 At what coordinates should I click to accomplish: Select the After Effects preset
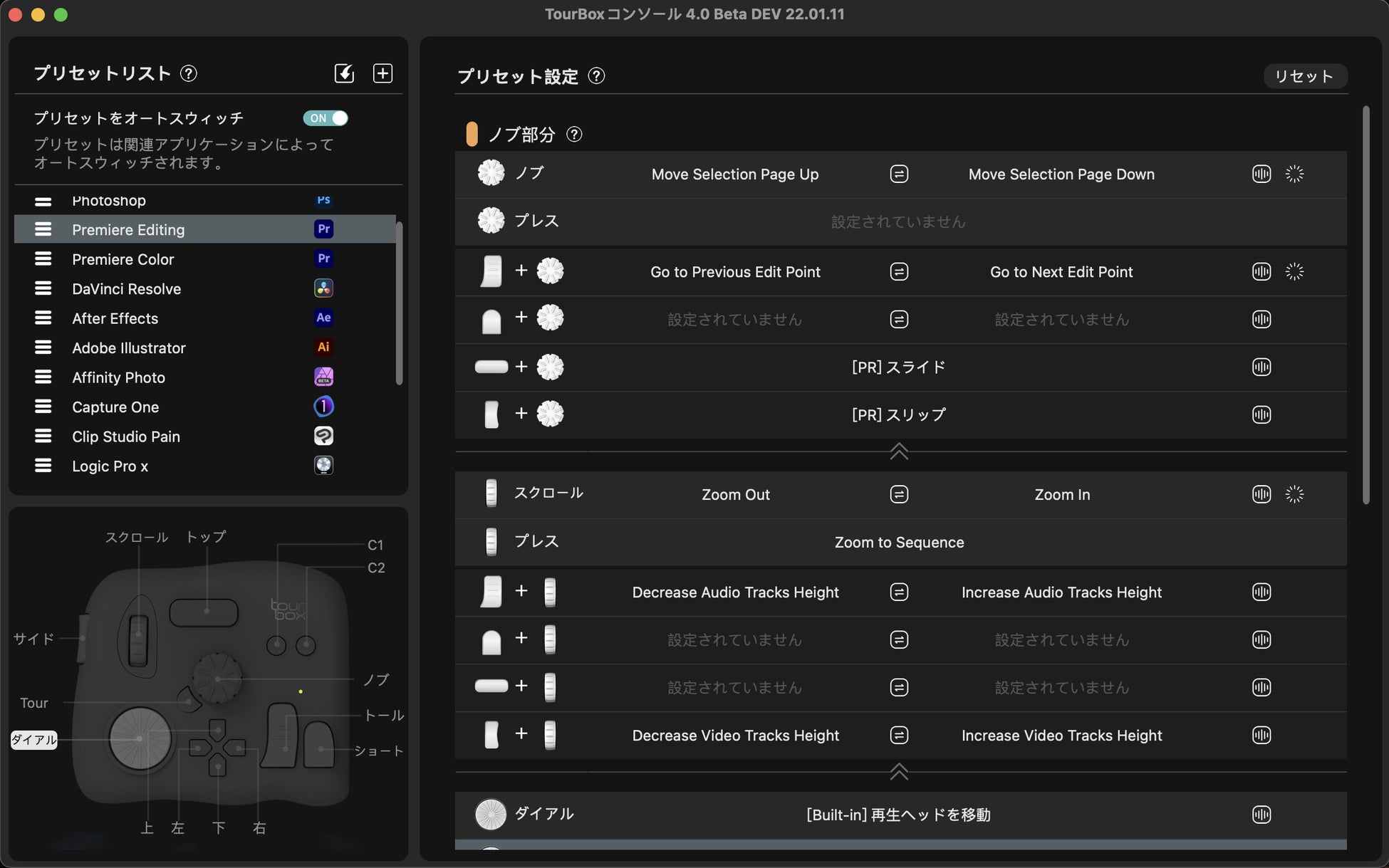pyautogui.click(x=115, y=318)
